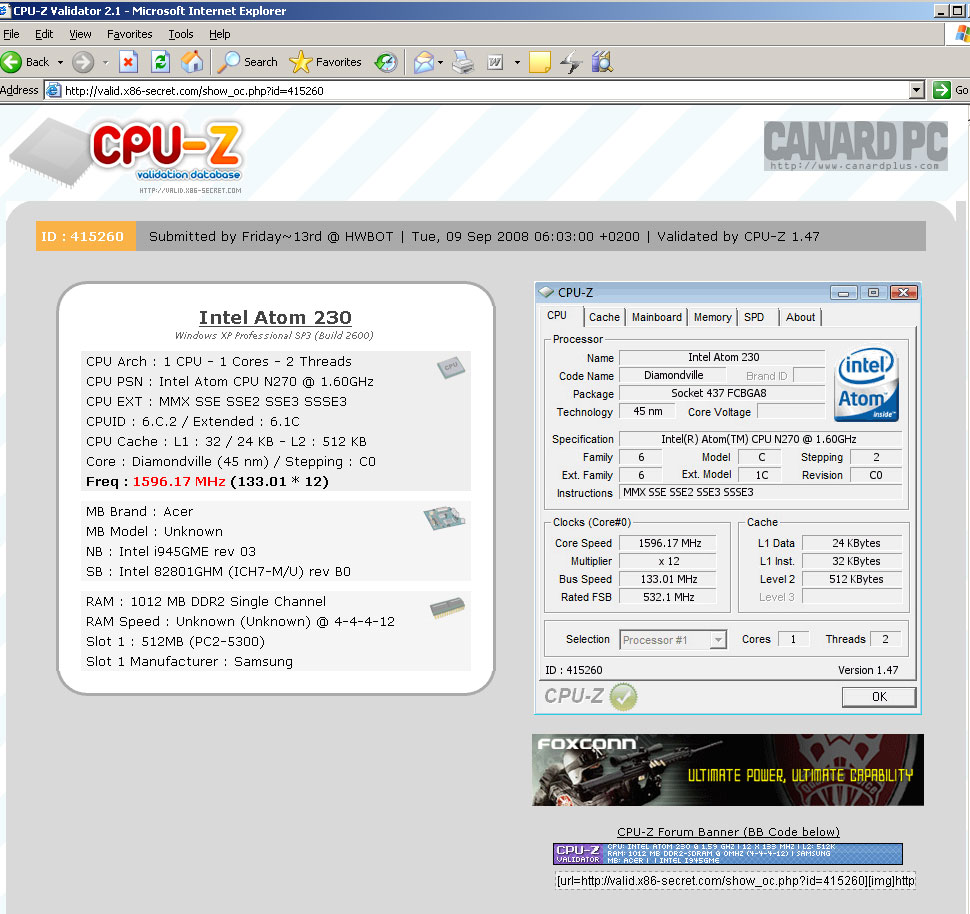The image size is (970, 914).
Task: Go to Home page icon
Action: click(x=192, y=62)
